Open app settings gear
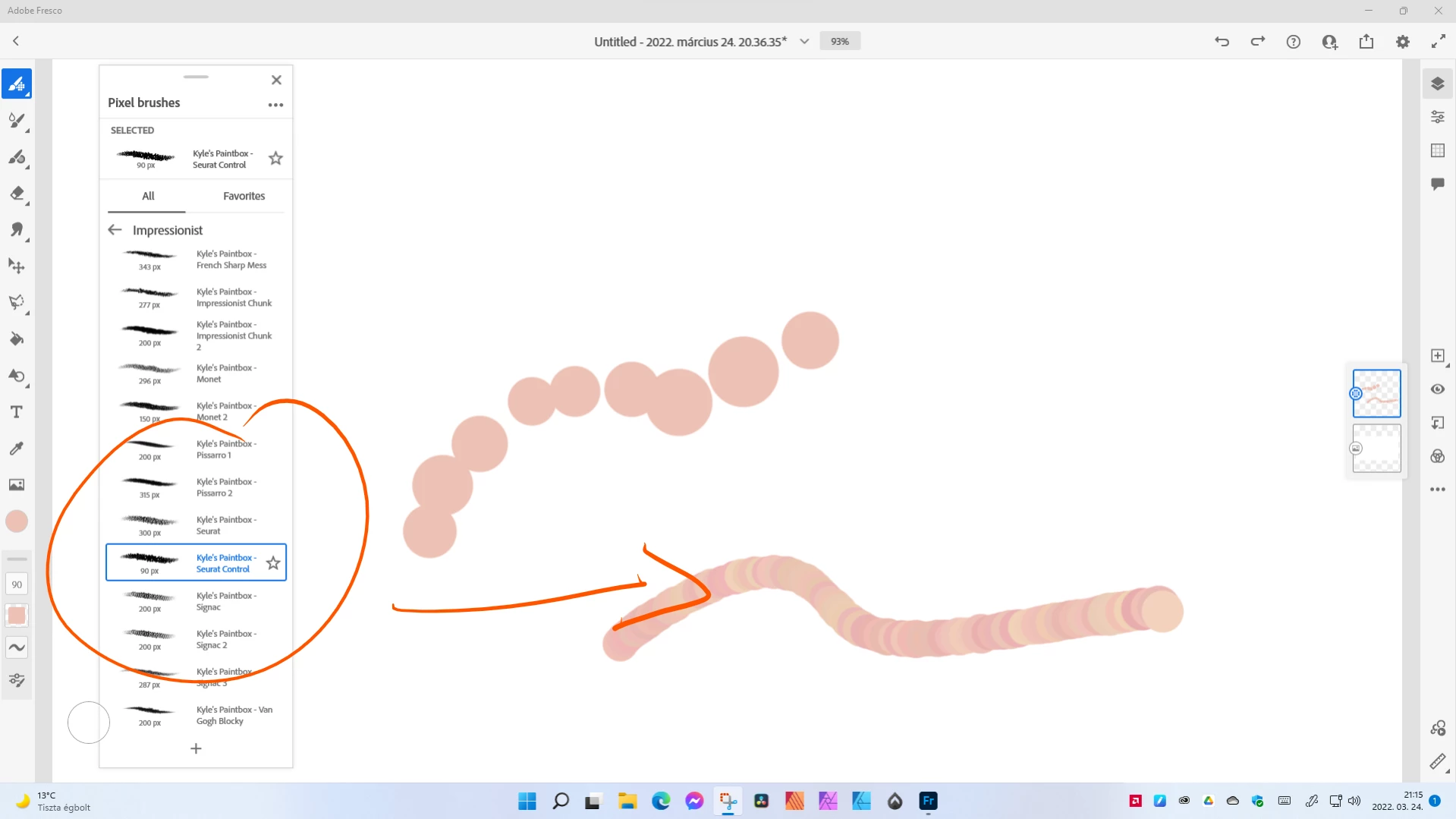 (1403, 42)
